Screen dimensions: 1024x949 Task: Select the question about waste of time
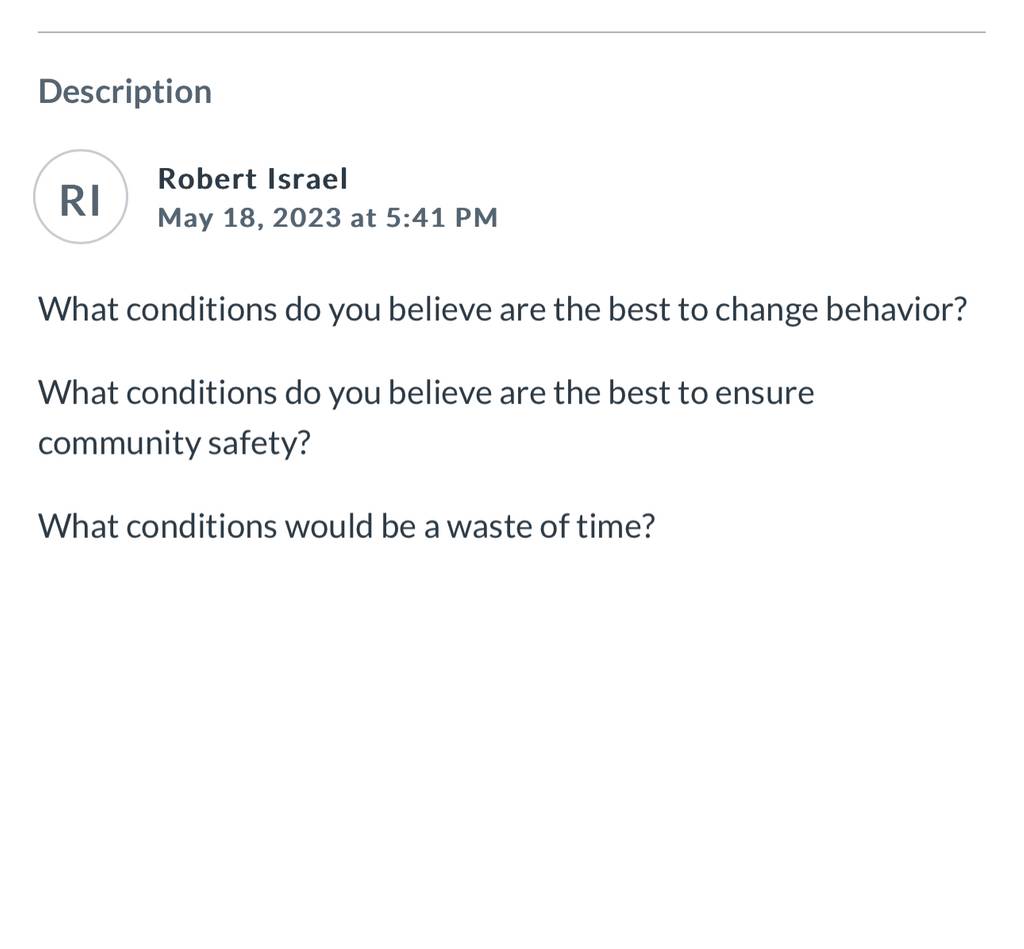coord(346,526)
